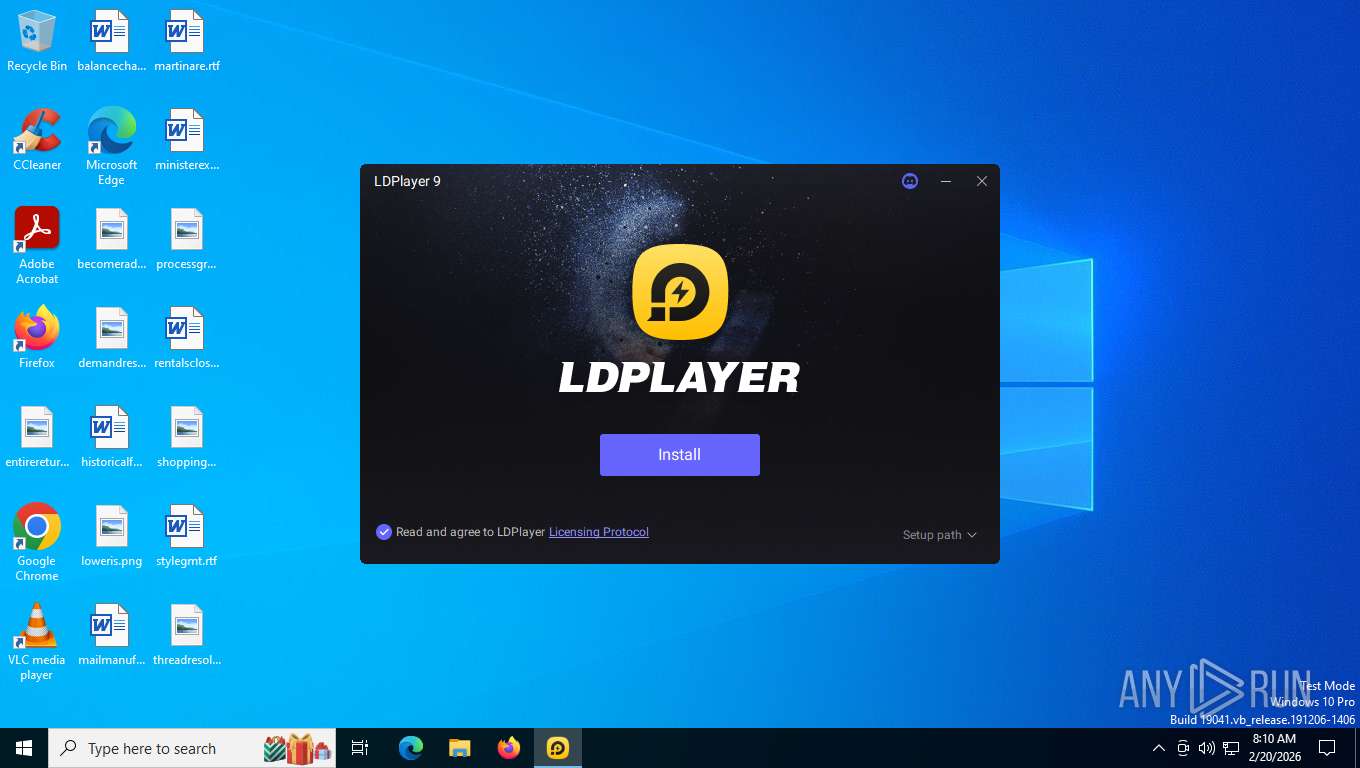Viewport: 1360px width, 768px height.
Task: Close the LDPlayer 9 installer window
Action: (982, 181)
